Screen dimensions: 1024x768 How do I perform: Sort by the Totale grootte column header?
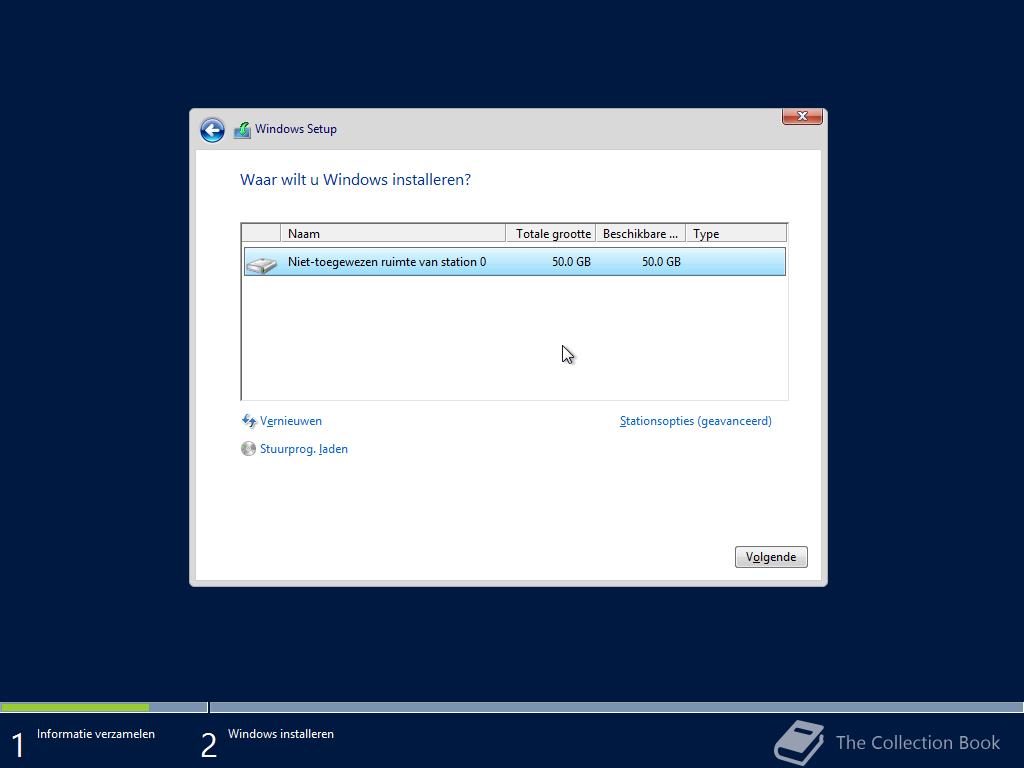(551, 233)
